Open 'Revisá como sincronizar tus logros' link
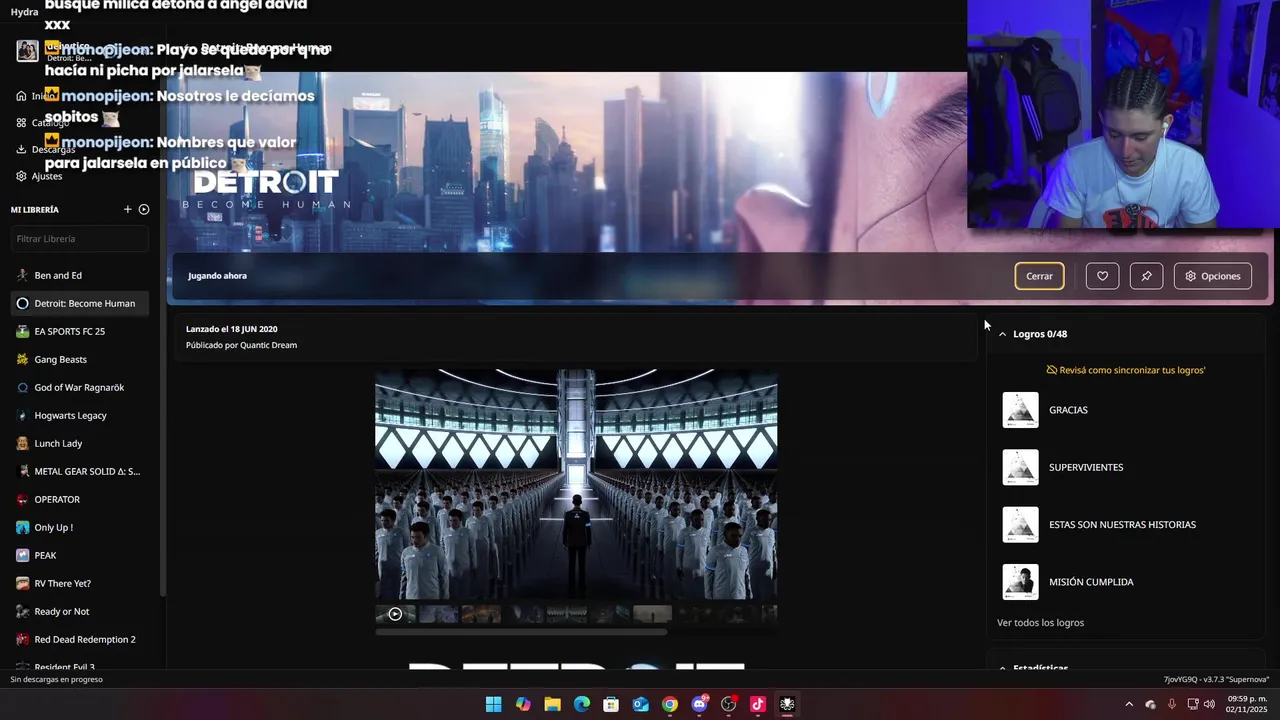The width and height of the screenshot is (1280, 720). pyautogui.click(x=1126, y=370)
